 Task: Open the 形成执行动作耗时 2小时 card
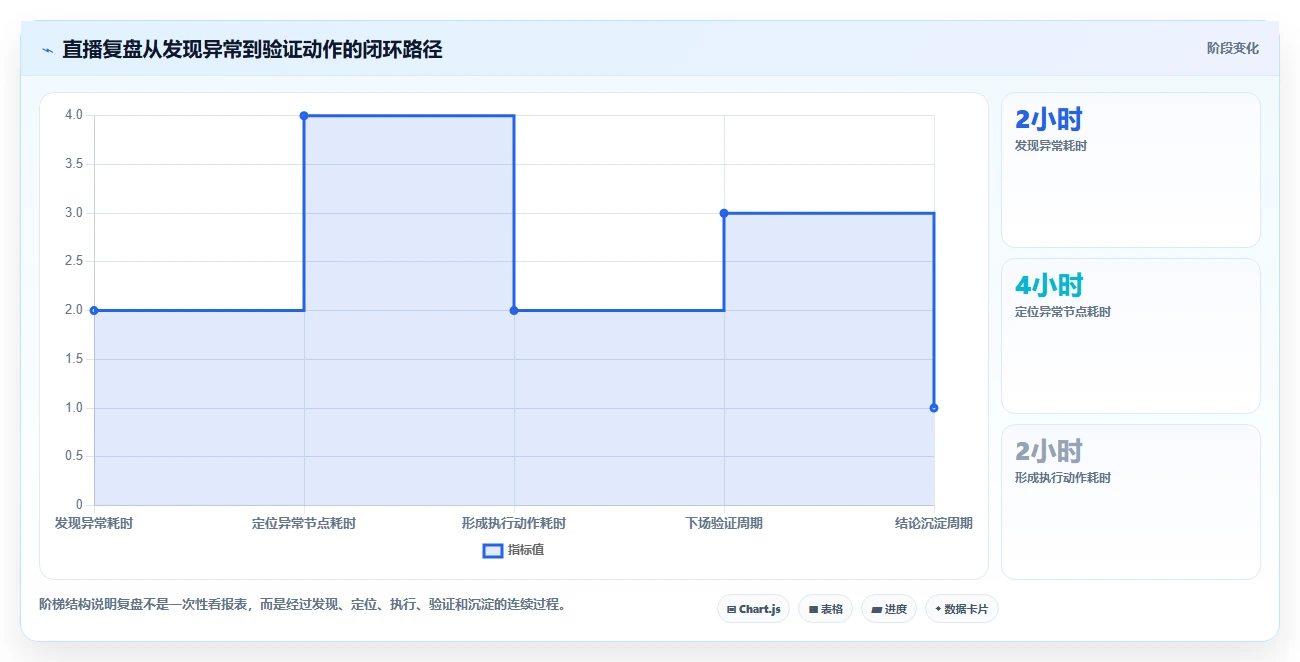pyautogui.click(x=1130, y=502)
